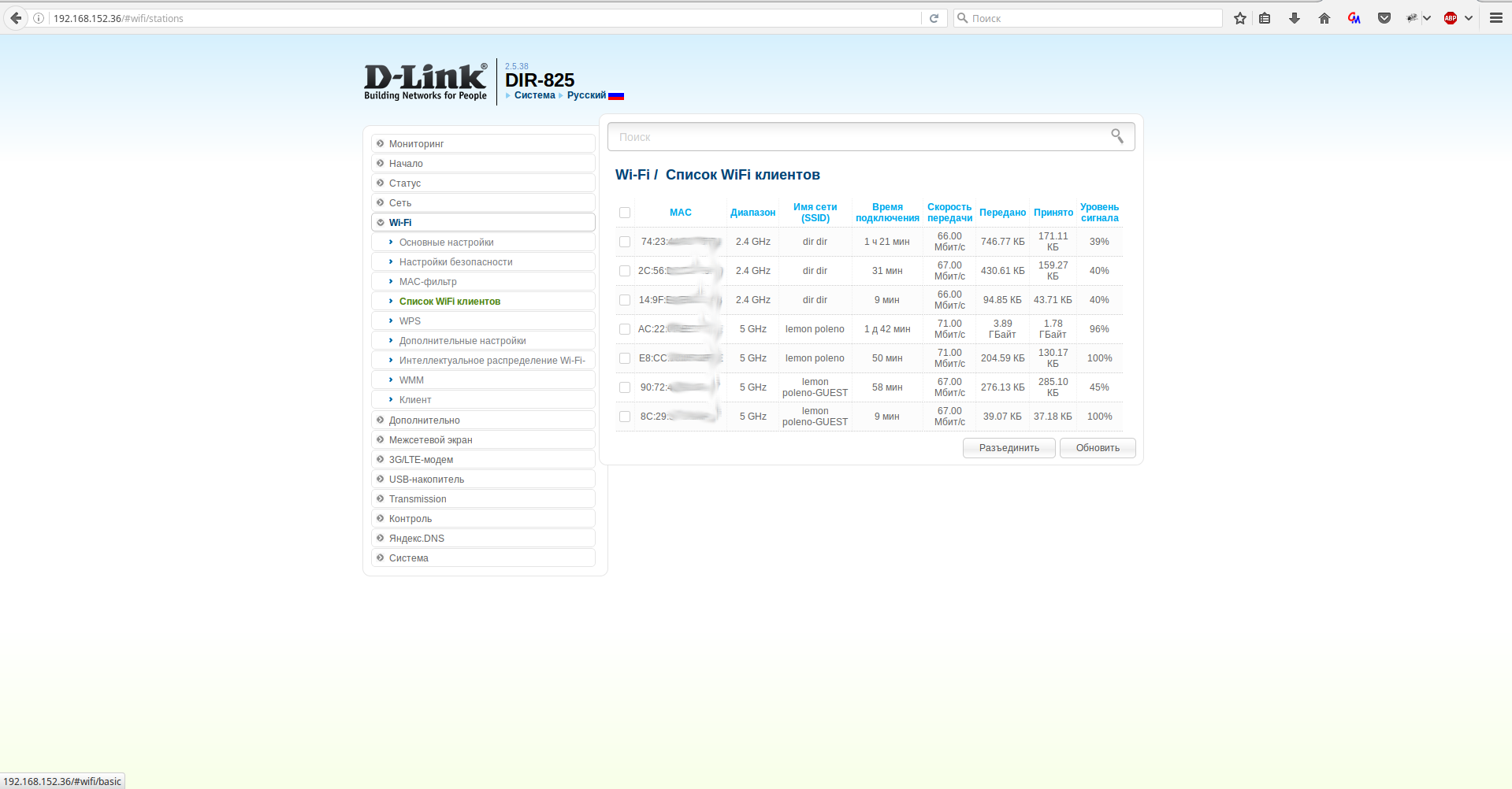Expand the Сеть menu section
The width and height of the screenshot is (1512, 789).
(483, 202)
